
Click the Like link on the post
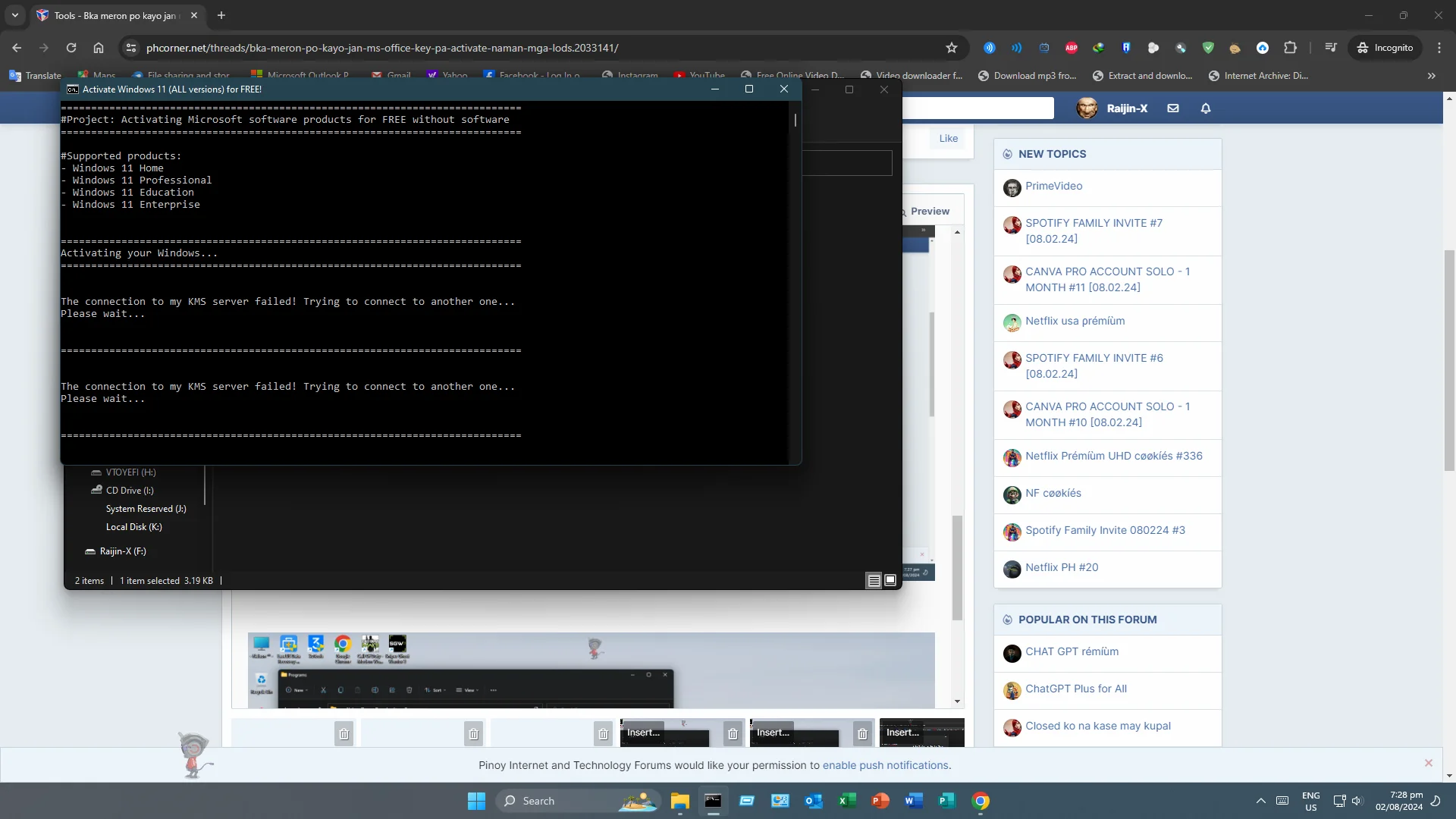tap(948, 138)
